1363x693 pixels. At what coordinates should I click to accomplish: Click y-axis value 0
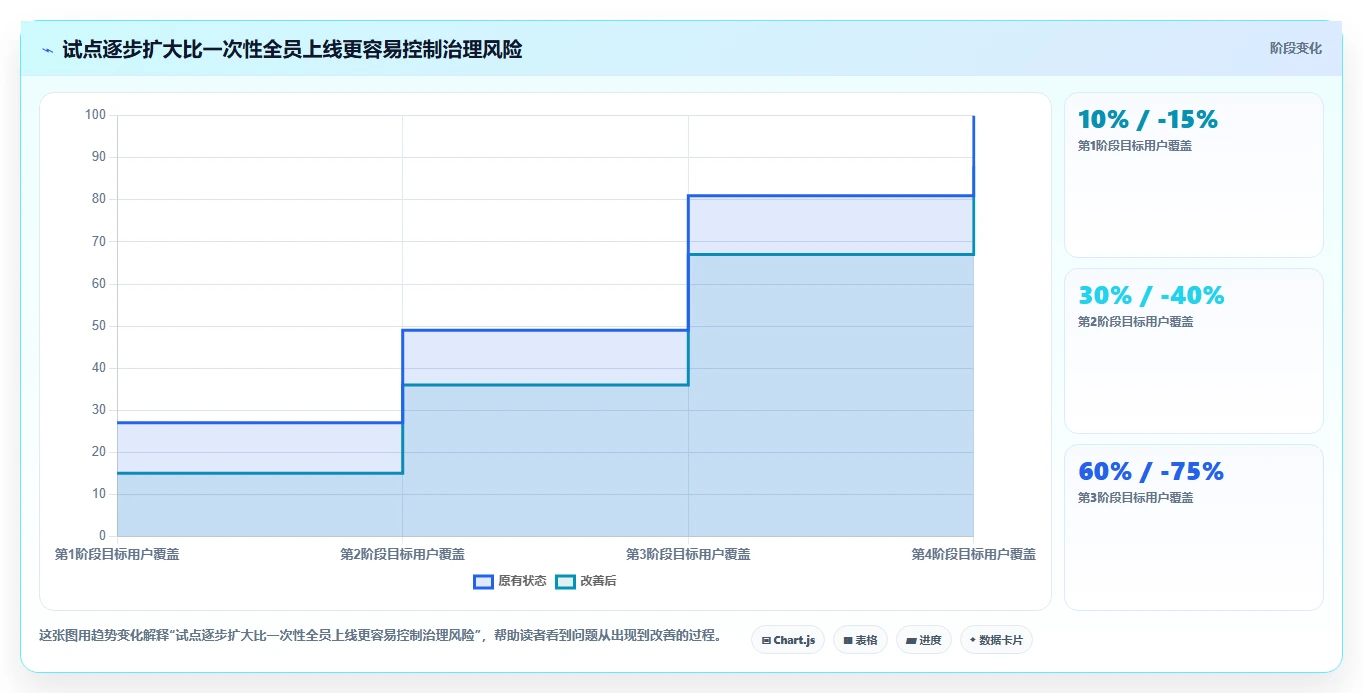[x=102, y=536]
